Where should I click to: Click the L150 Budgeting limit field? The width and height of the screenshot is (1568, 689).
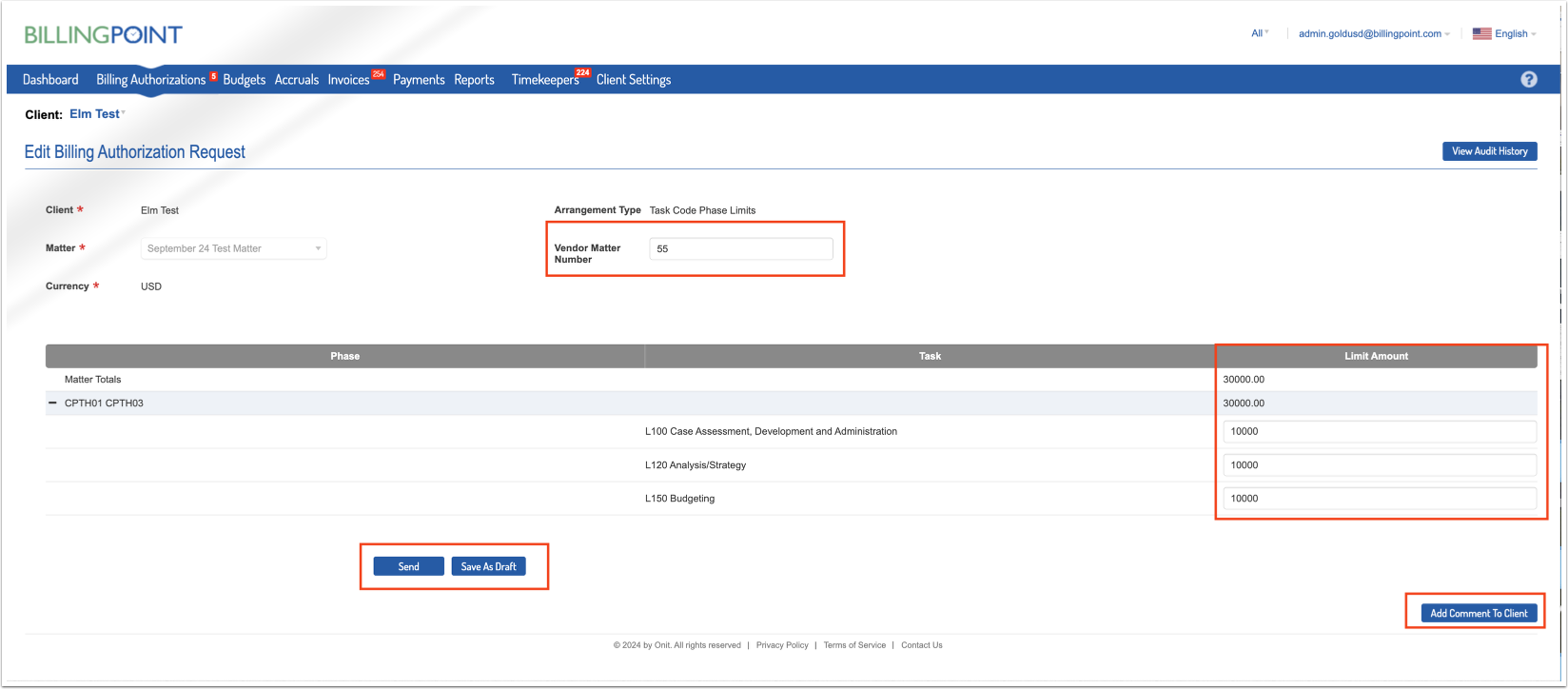(x=1380, y=499)
